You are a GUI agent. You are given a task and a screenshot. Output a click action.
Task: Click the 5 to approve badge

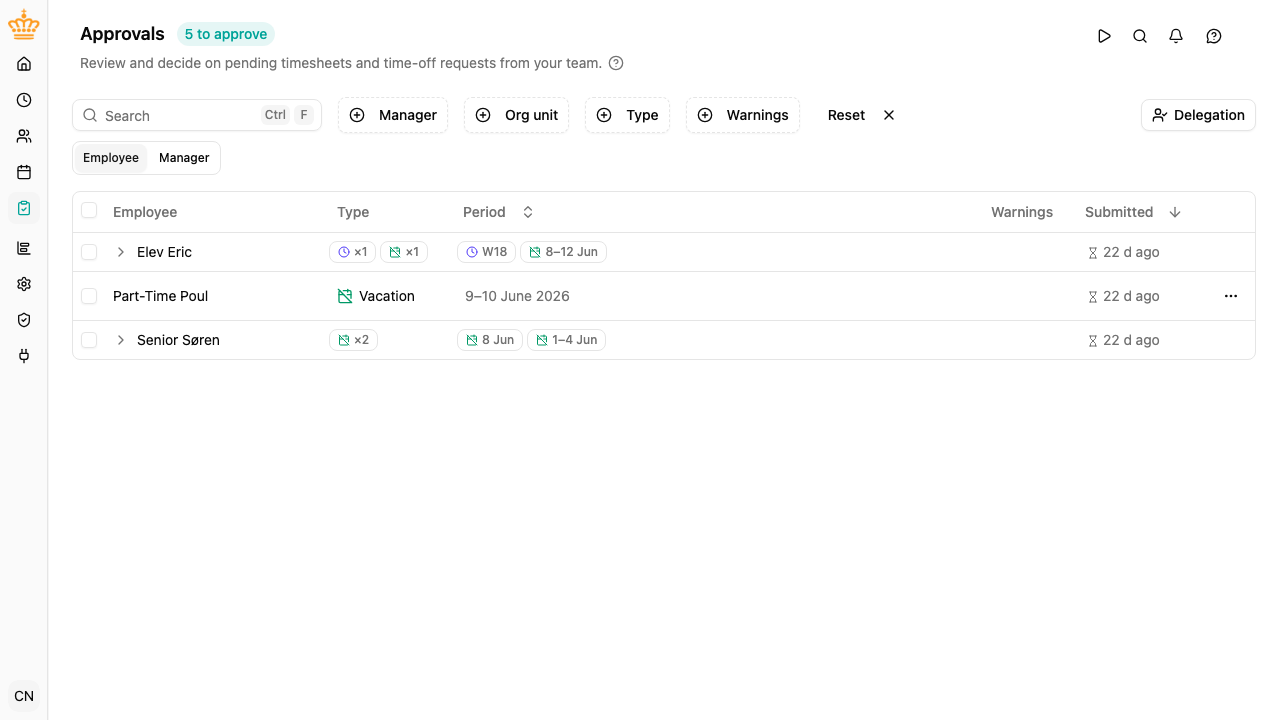tap(226, 34)
